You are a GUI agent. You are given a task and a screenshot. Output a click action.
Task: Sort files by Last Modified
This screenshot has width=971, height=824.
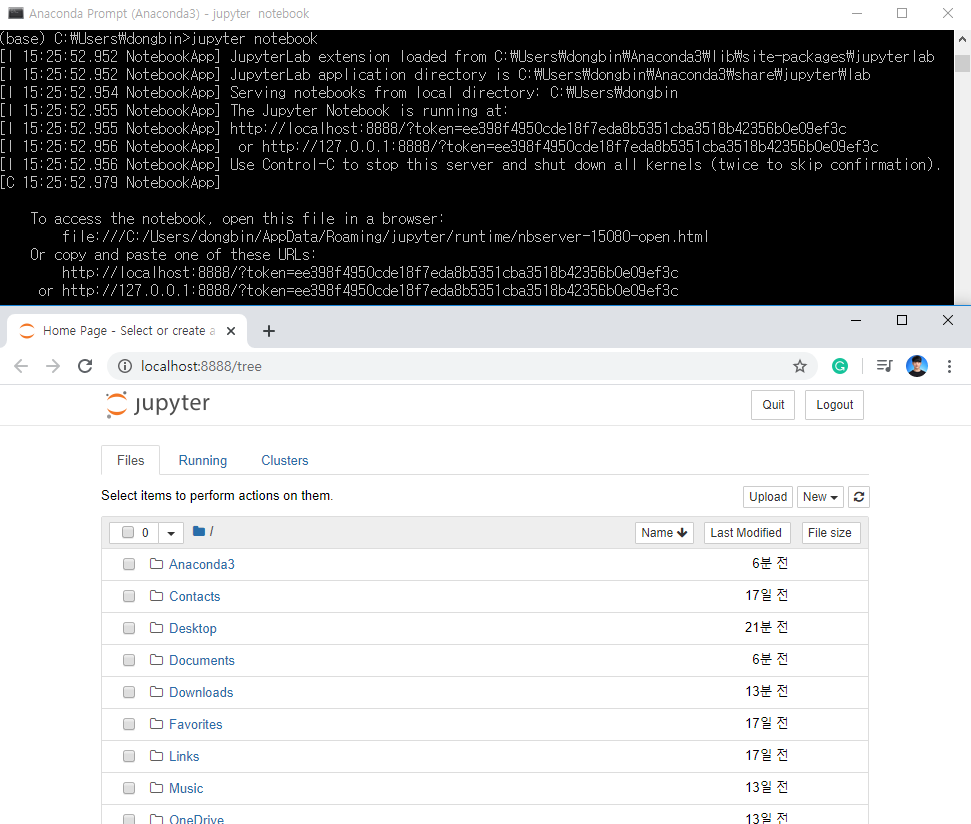pyautogui.click(x=746, y=532)
